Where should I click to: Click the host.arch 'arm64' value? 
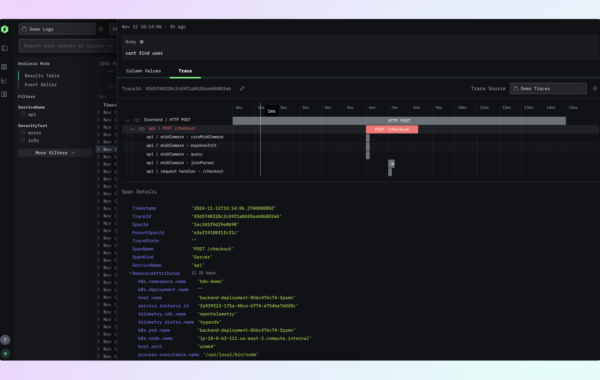[207, 346]
